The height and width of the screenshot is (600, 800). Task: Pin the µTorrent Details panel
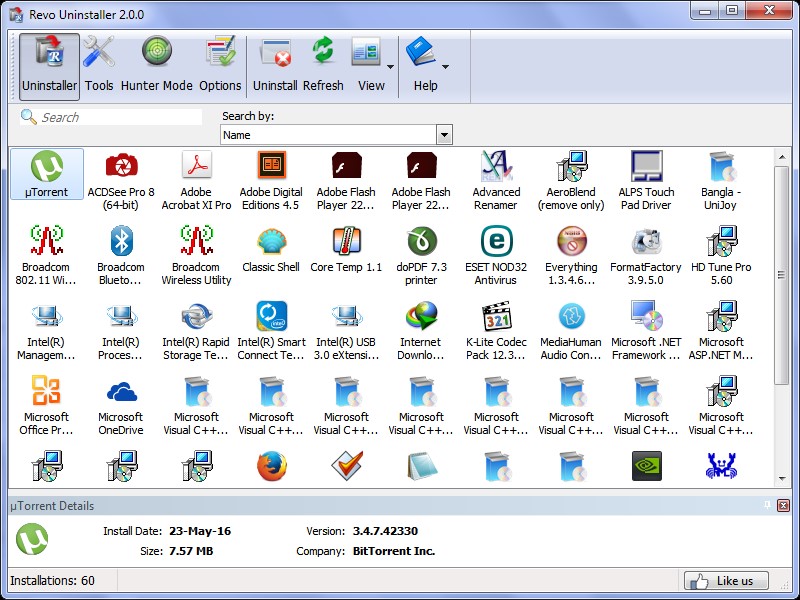(767, 506)
